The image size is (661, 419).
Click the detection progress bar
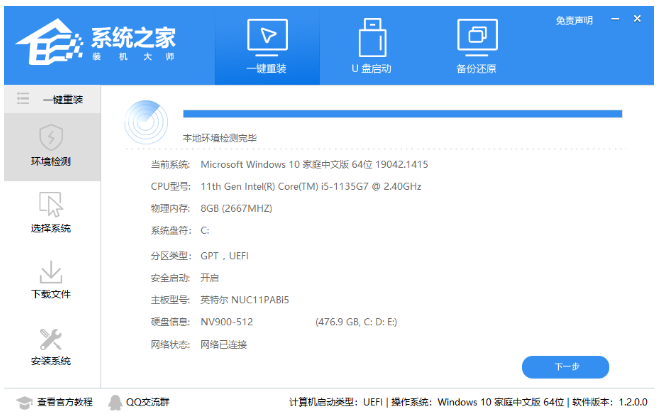click(402, 114)
